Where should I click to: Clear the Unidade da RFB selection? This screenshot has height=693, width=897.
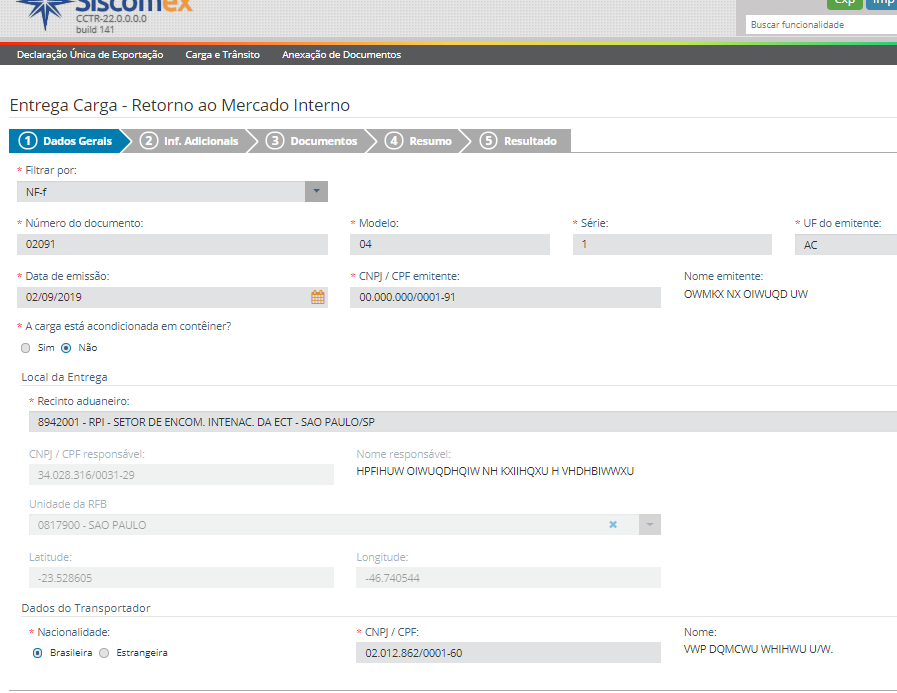613,524
